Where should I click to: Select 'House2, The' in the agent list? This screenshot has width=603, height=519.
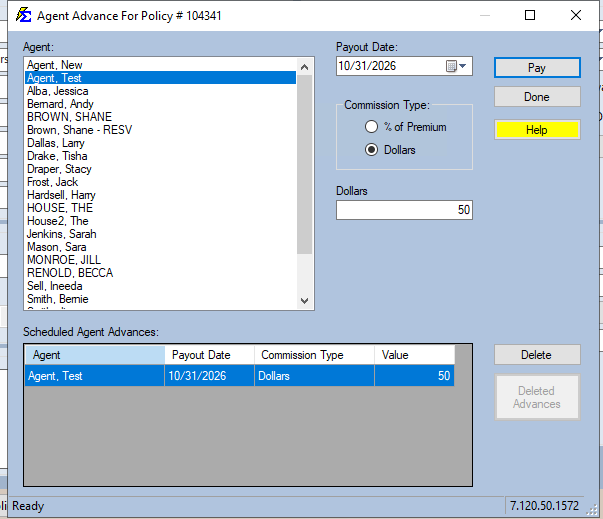[x=160, y=221]
